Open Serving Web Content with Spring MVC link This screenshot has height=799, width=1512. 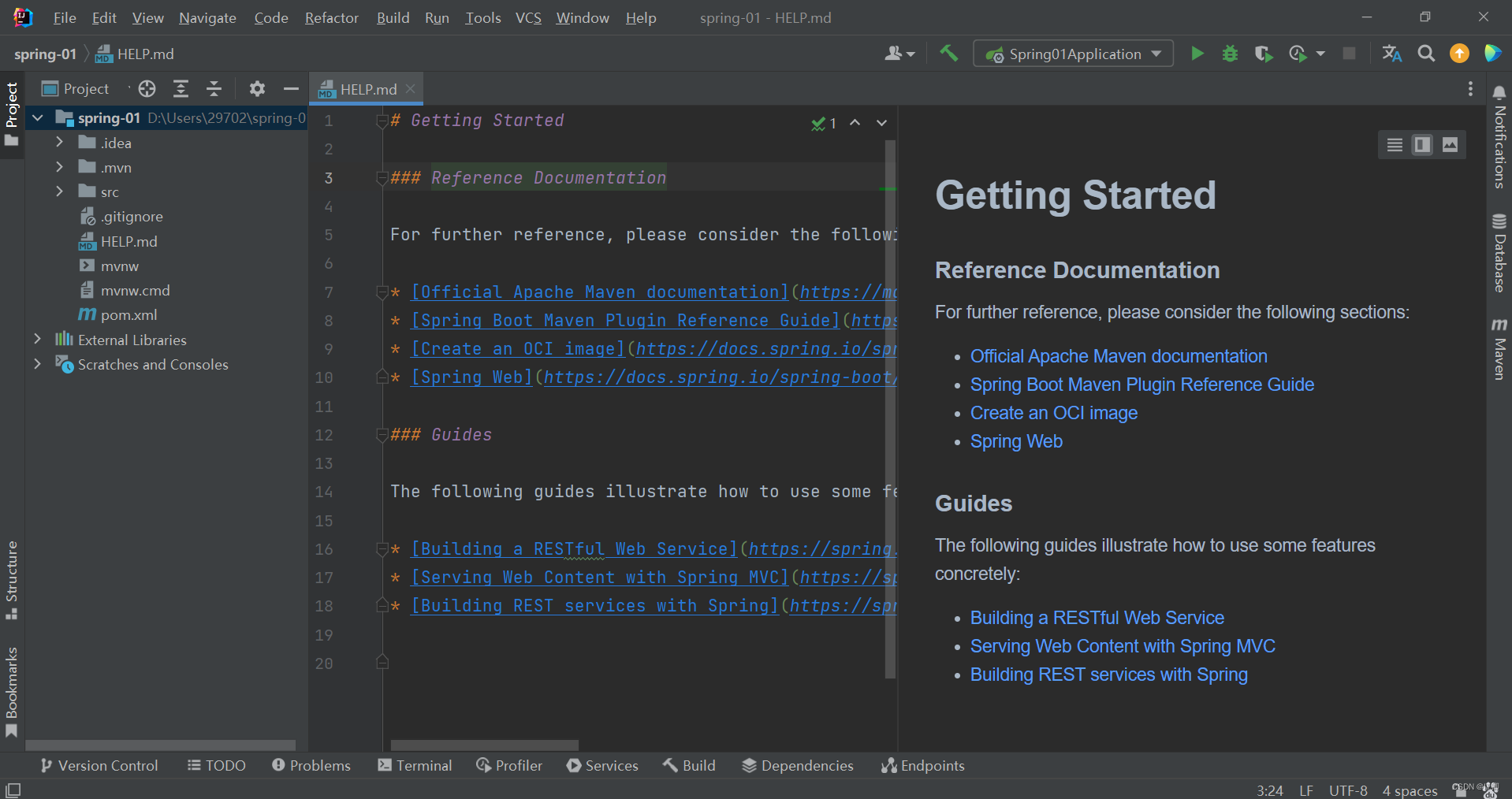tap(1123, 646)
